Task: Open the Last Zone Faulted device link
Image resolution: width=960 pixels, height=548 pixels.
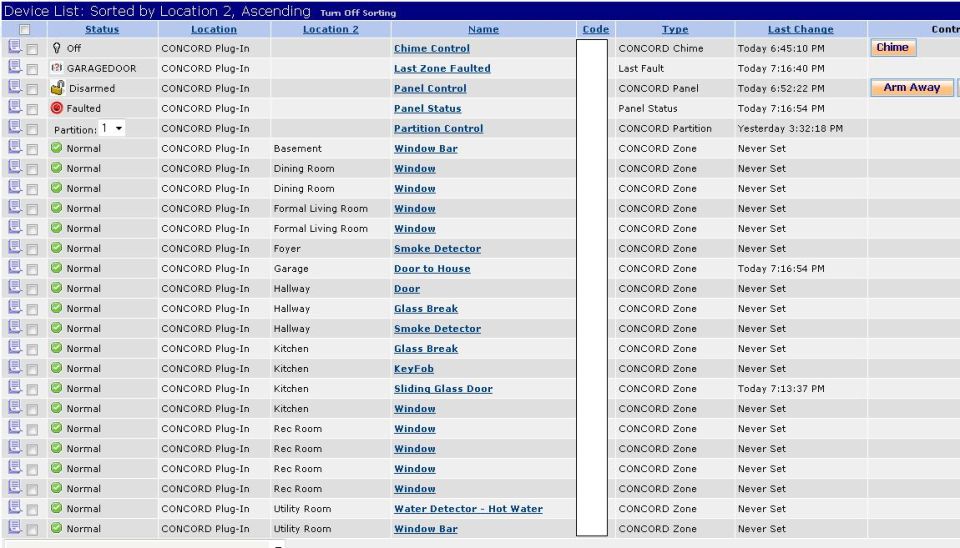Action: 442,68
